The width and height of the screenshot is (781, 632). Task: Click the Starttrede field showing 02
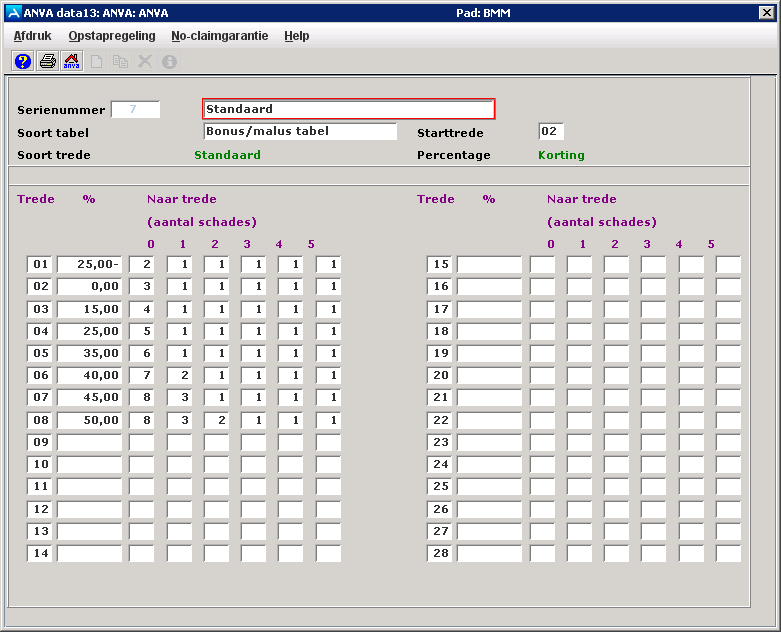551,132
